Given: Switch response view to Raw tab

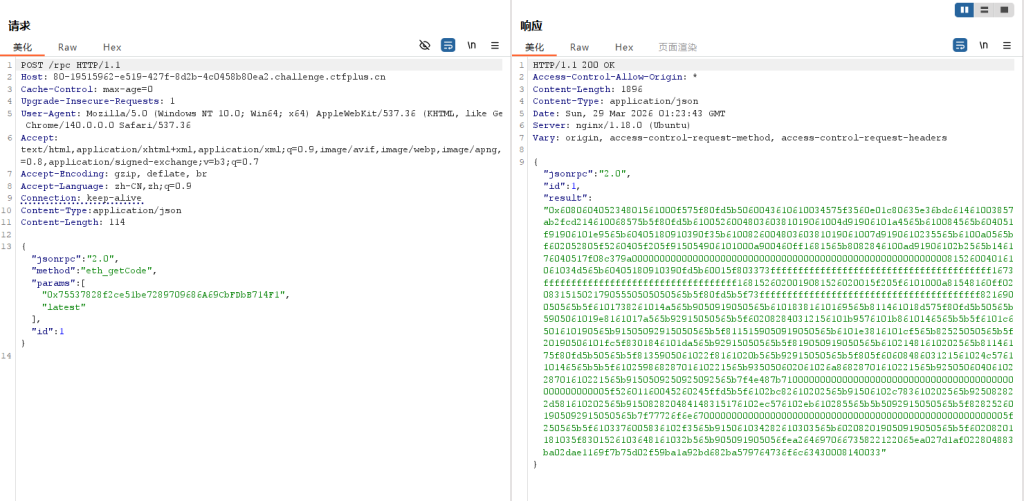Looking at the screenshot, I should point(579,47).
